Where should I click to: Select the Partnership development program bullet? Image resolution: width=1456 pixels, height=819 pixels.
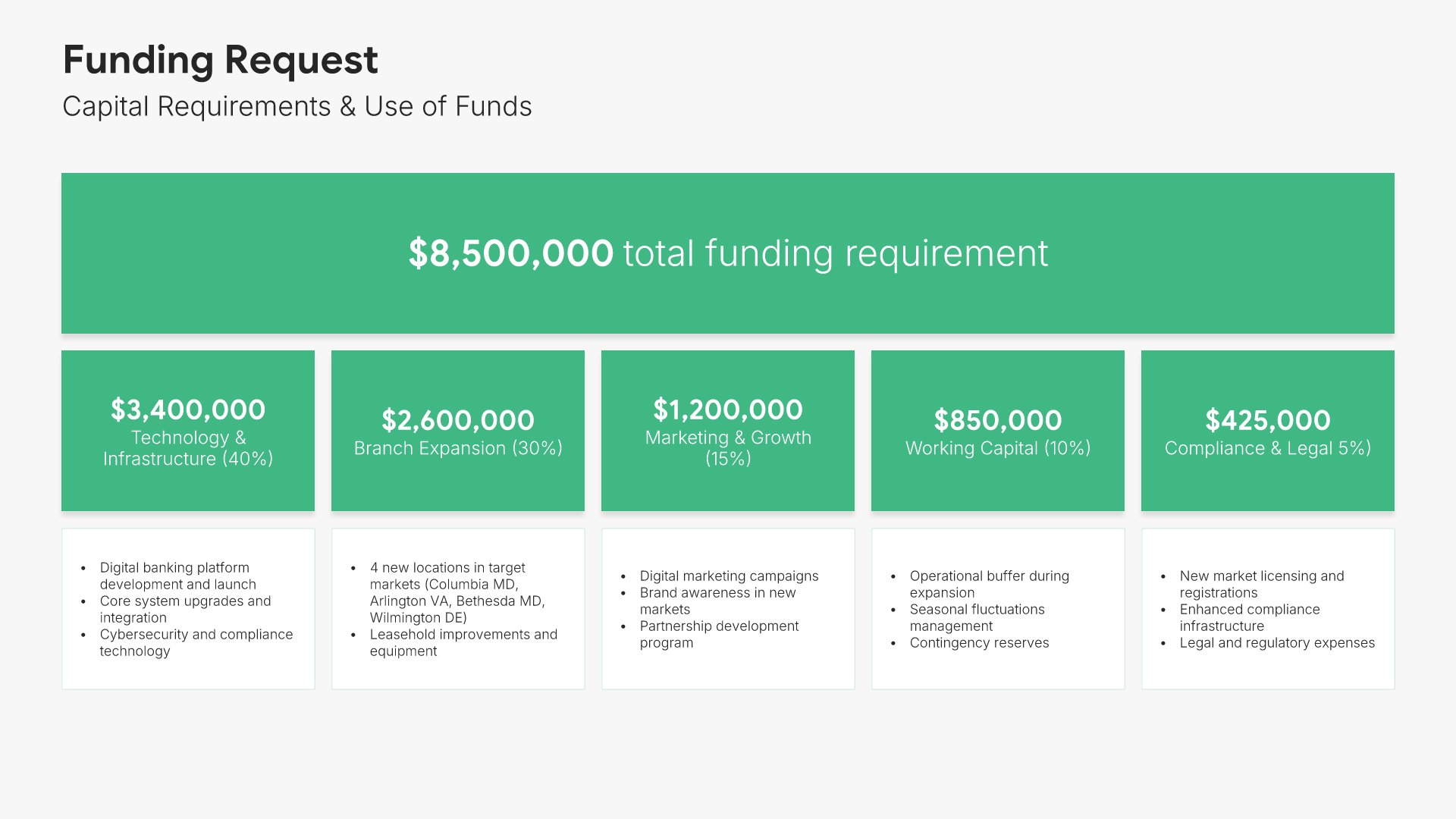pos(719,635)
